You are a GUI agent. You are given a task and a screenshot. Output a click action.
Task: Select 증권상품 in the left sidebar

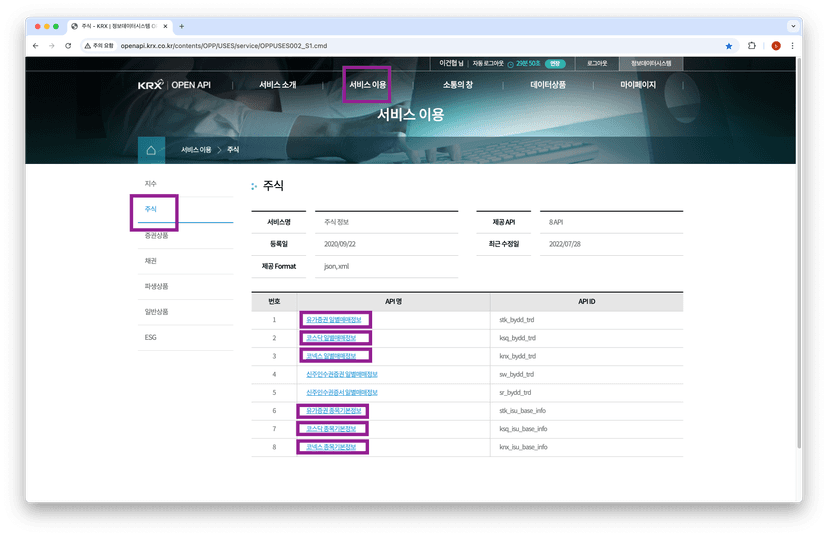pos(156,236)
